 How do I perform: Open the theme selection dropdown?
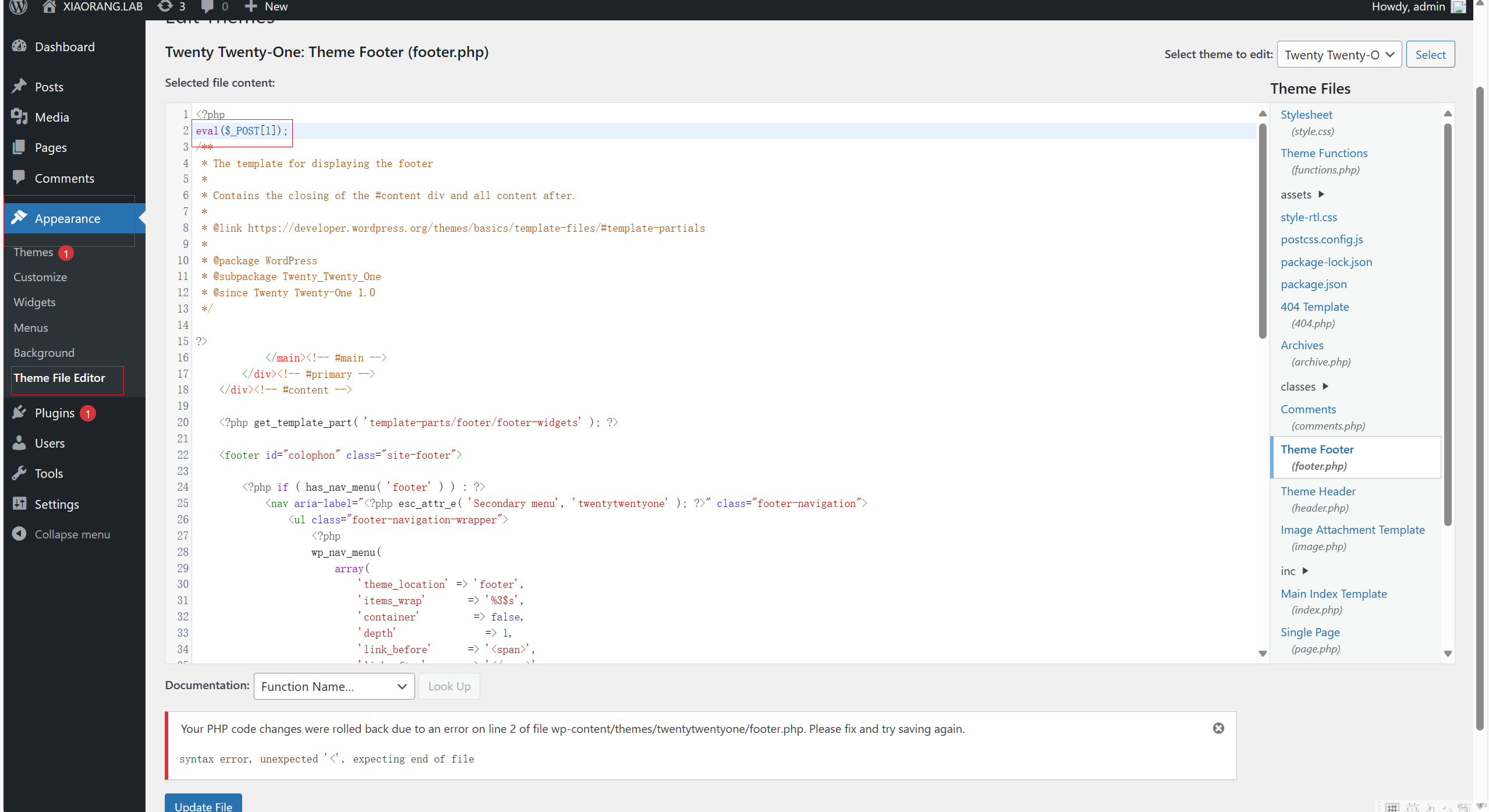1339,54
